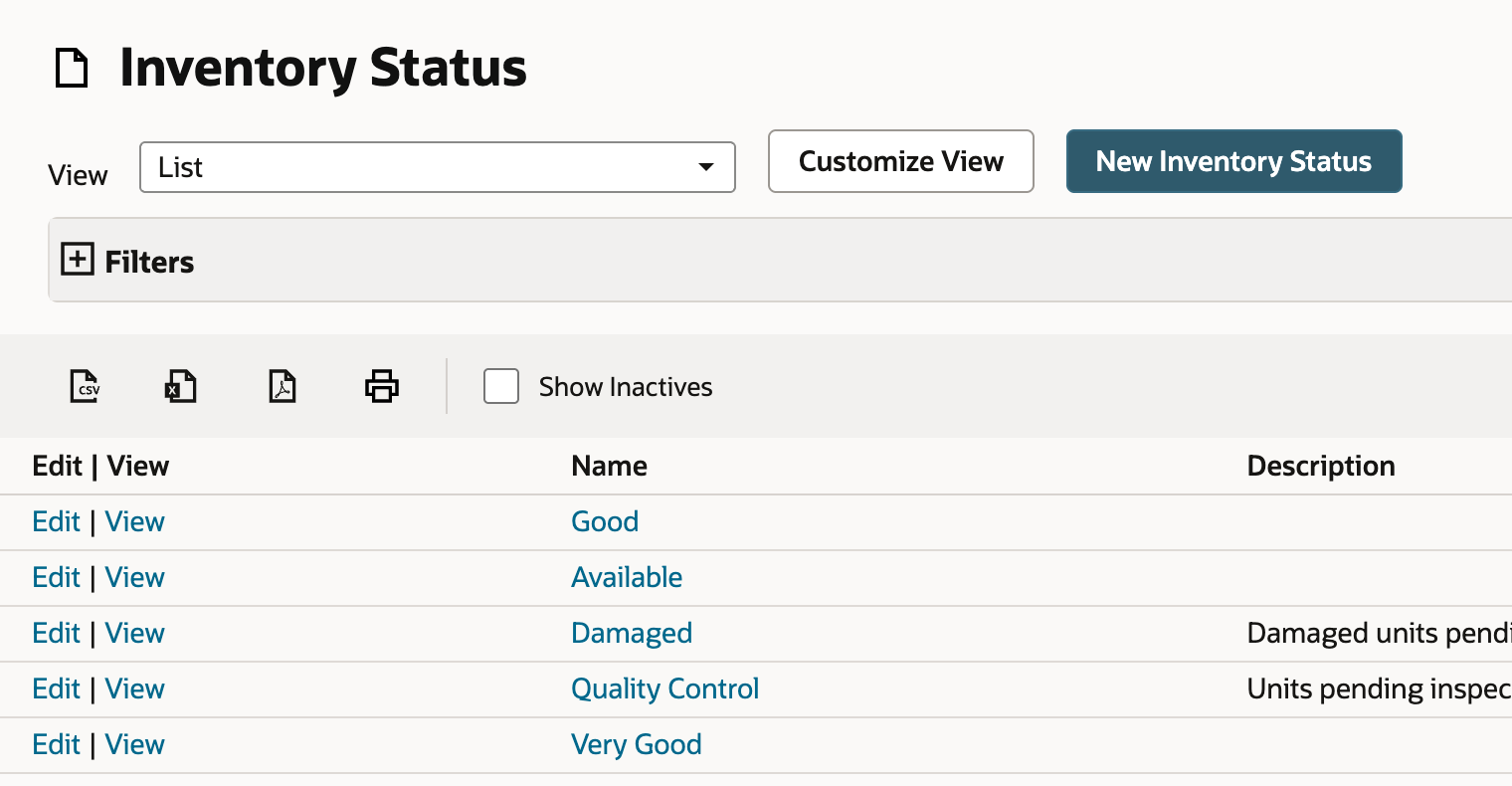Viewport: 1512px width, 786px height.
Task: Open the Quality Control name link
Action: (x=665, y=688)
